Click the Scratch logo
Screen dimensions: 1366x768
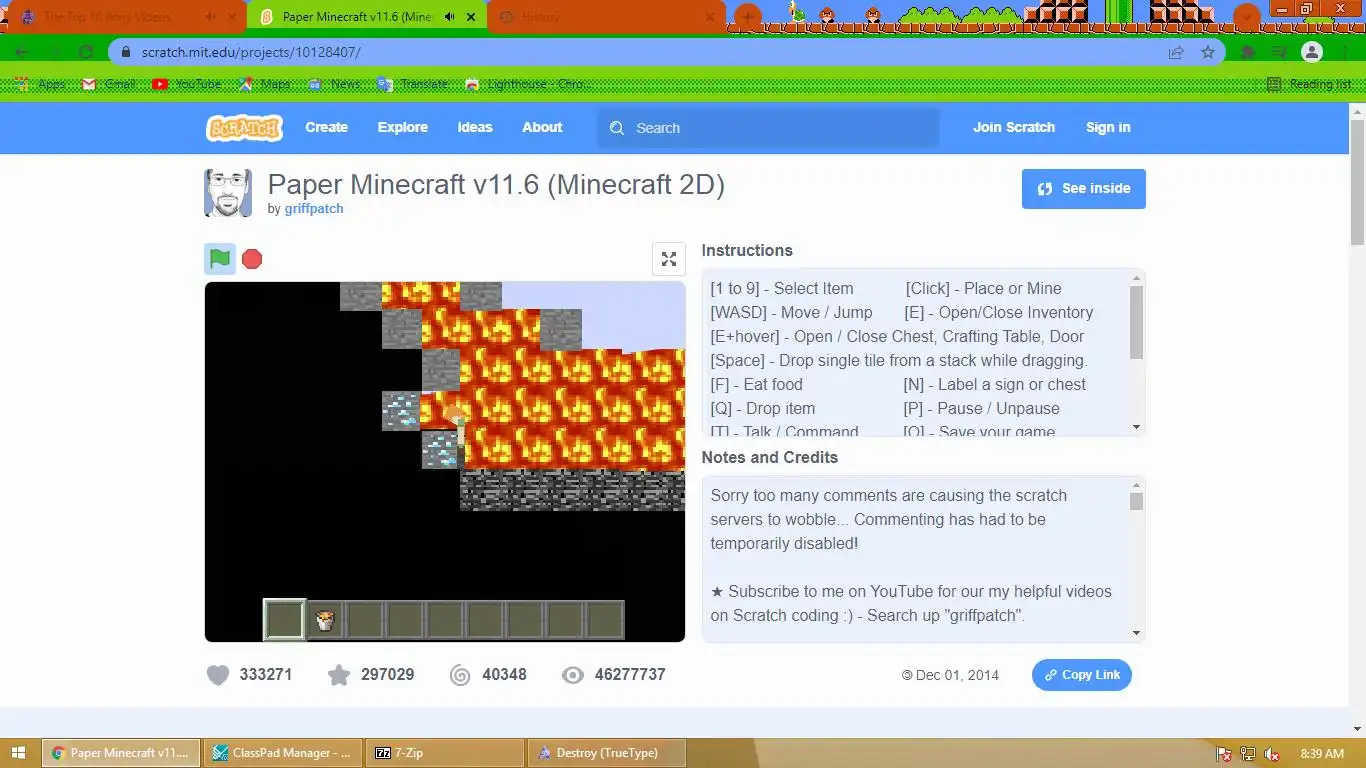click(244, 128)
